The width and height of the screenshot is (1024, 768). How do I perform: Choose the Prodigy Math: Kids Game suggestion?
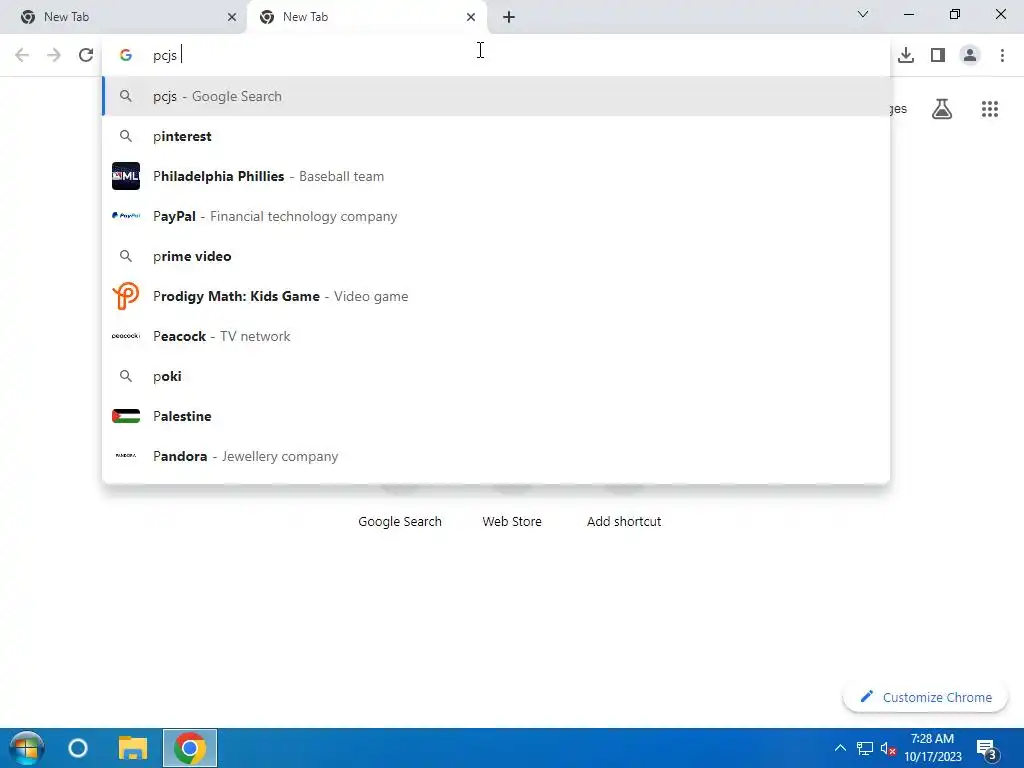point(496,296)
